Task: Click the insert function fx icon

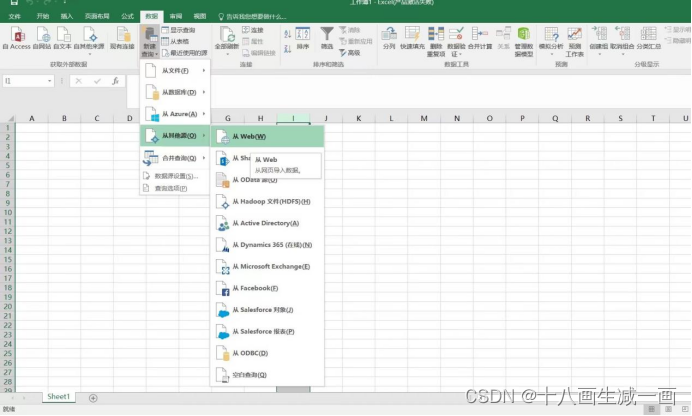Action: point(115,81)
